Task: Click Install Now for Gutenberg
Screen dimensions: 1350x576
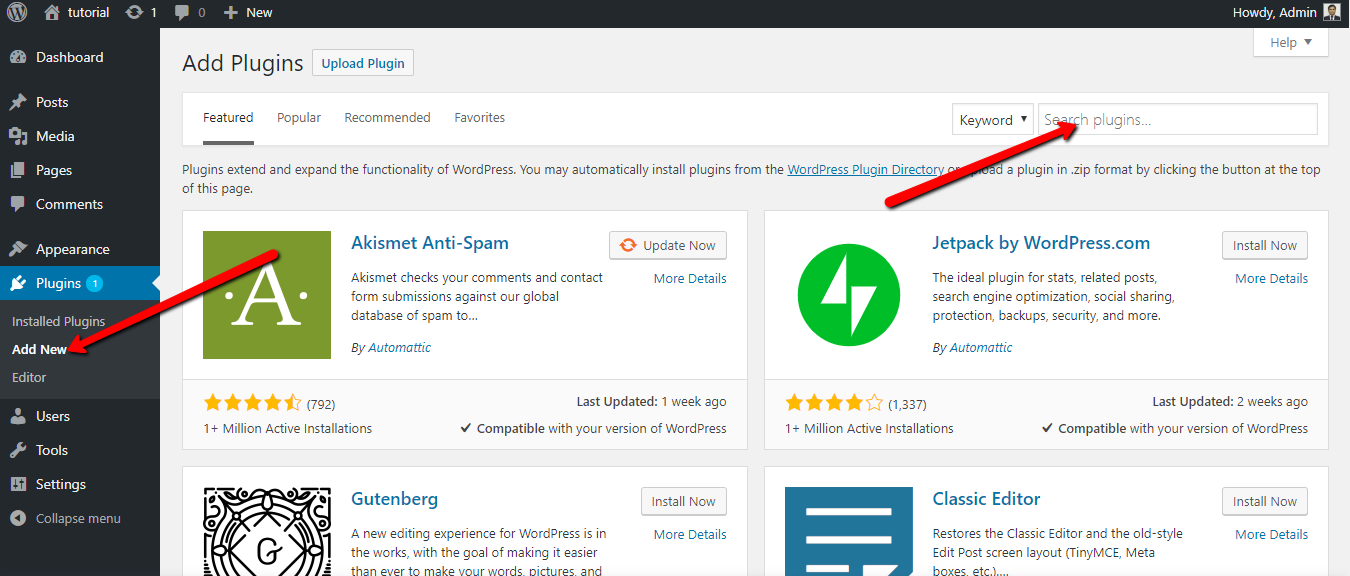Action: pos(683,501)
